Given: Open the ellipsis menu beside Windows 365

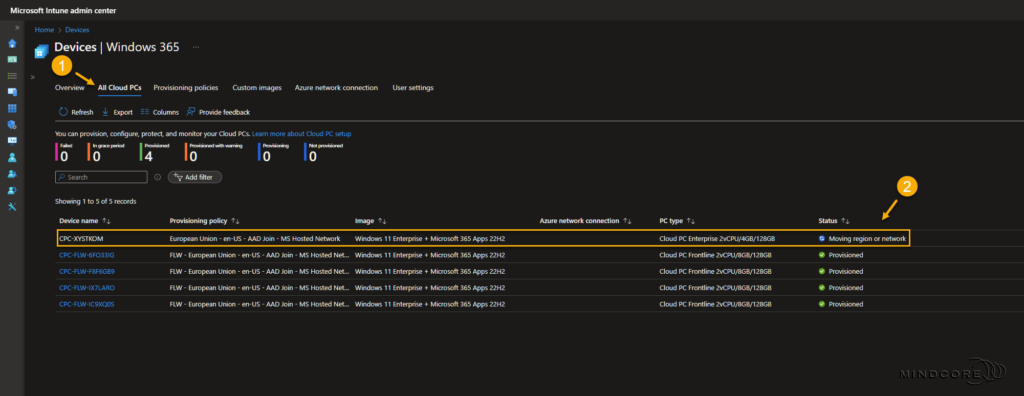Looking at the screenshot, I should click(195, 47).
